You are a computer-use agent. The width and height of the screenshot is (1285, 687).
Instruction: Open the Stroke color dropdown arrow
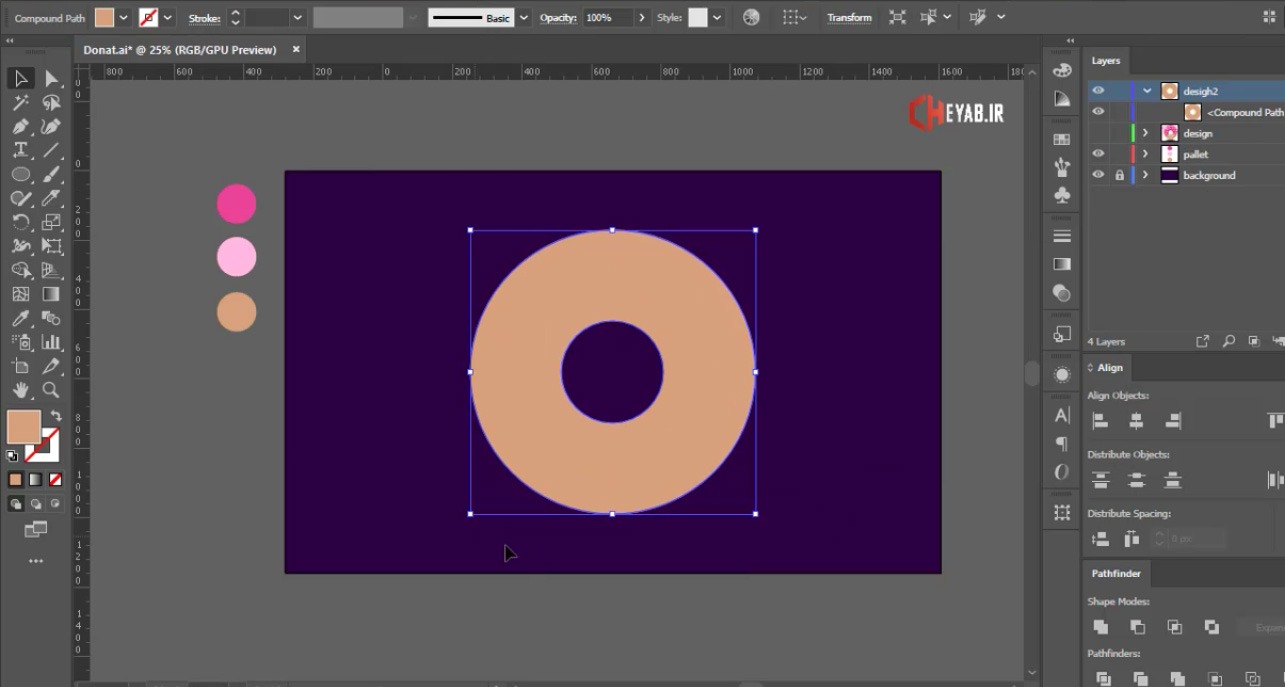pyautogui.click(x=167, y=18)
